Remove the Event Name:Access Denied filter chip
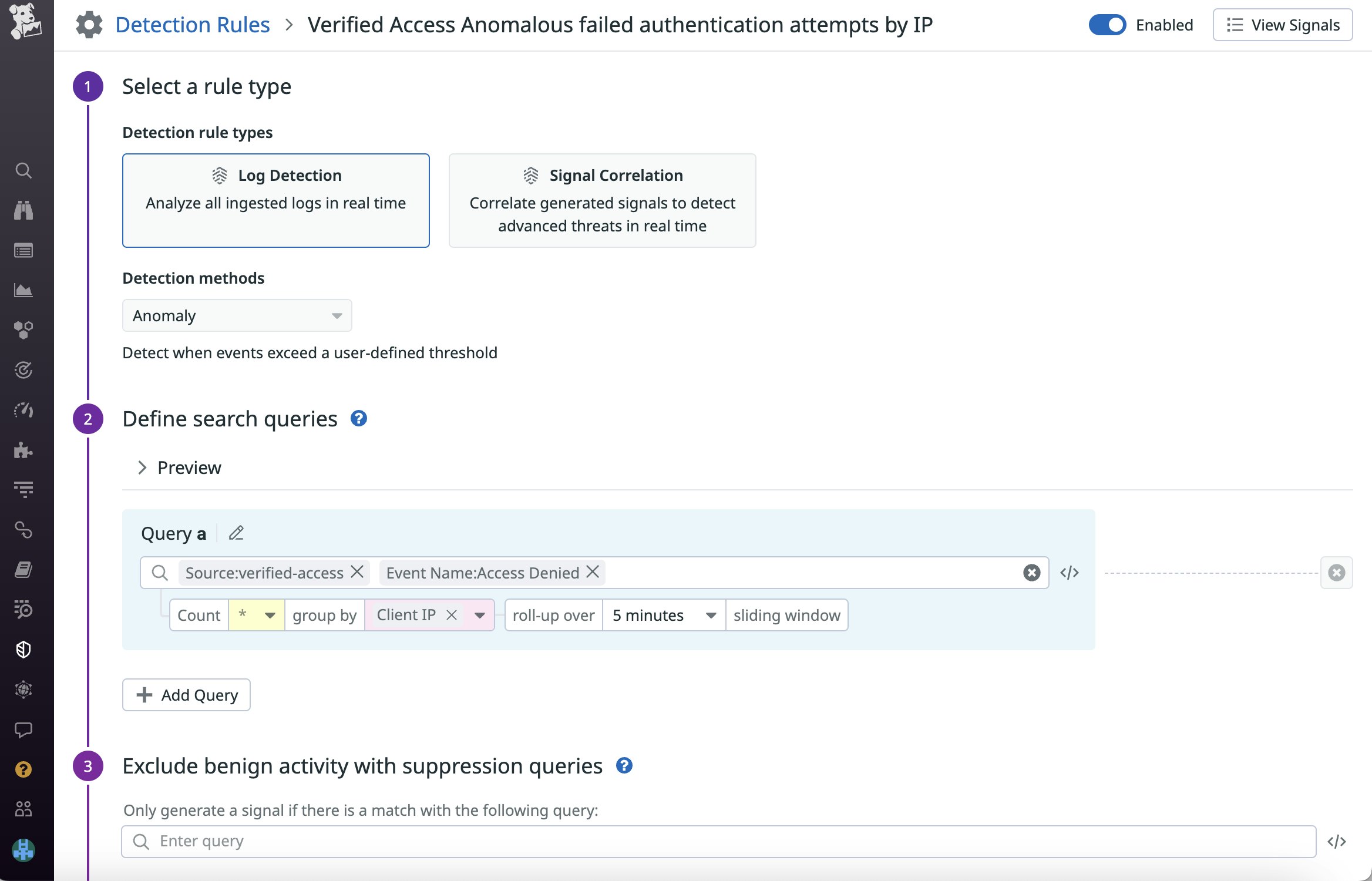Viewport: 1372px width, 881px height. (593, 573)
